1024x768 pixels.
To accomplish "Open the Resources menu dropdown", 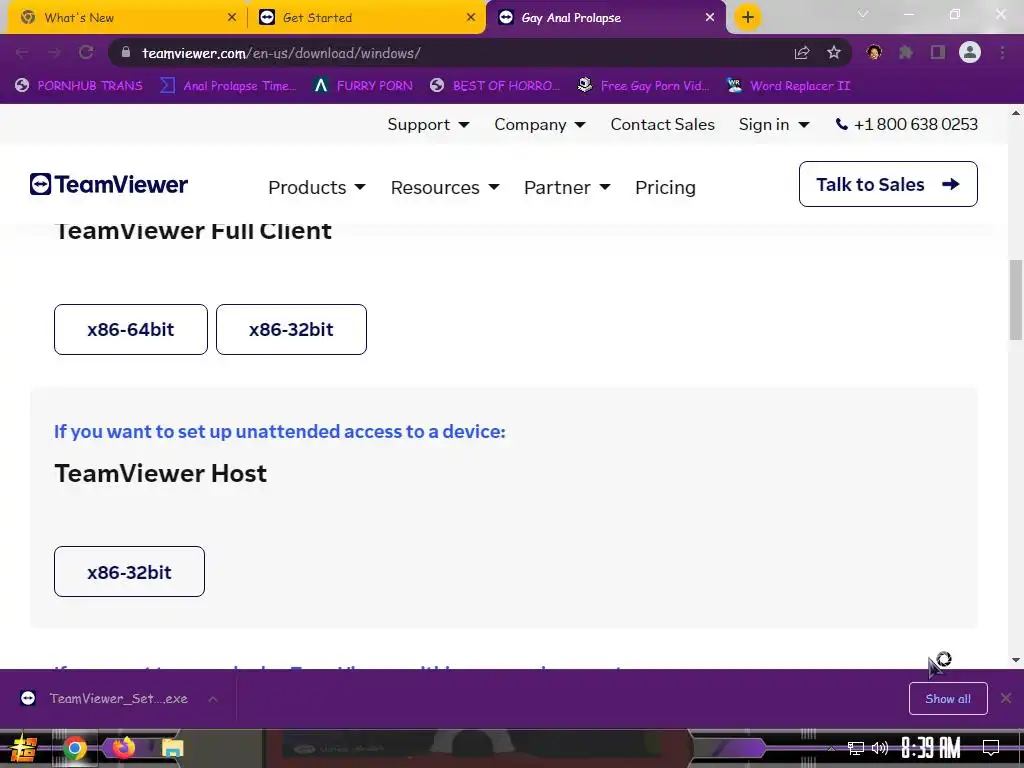I will 445,187.
